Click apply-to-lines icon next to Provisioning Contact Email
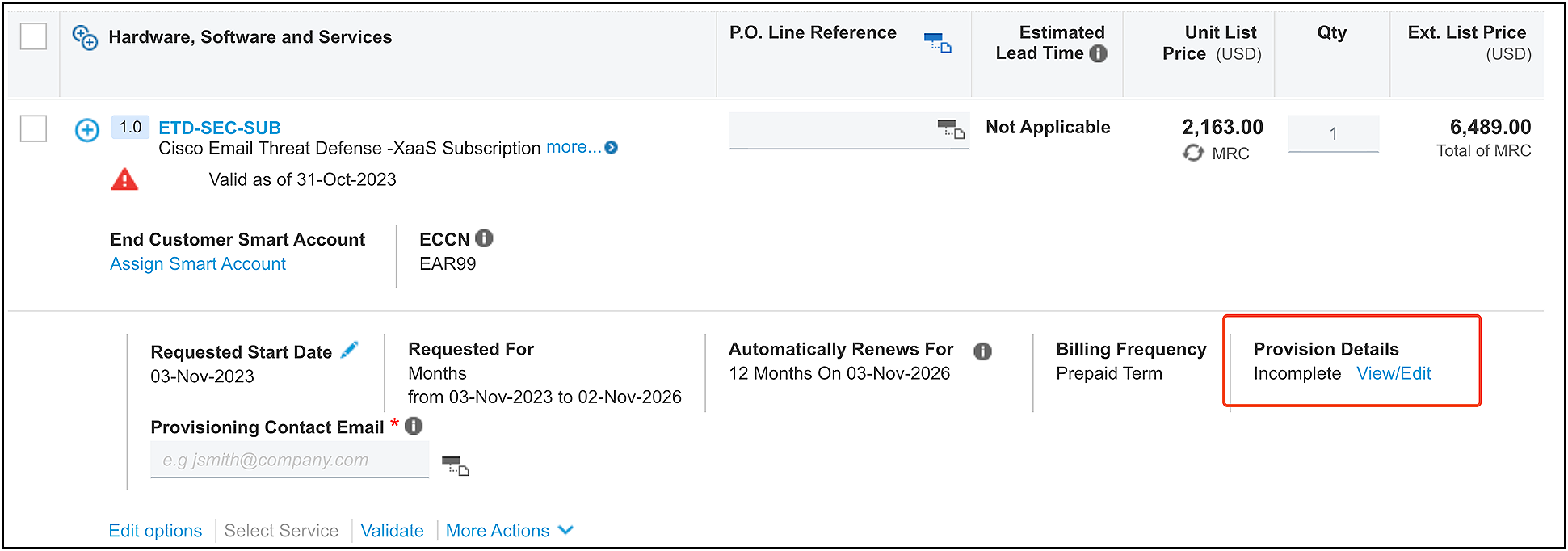 (x=455, y=466)
